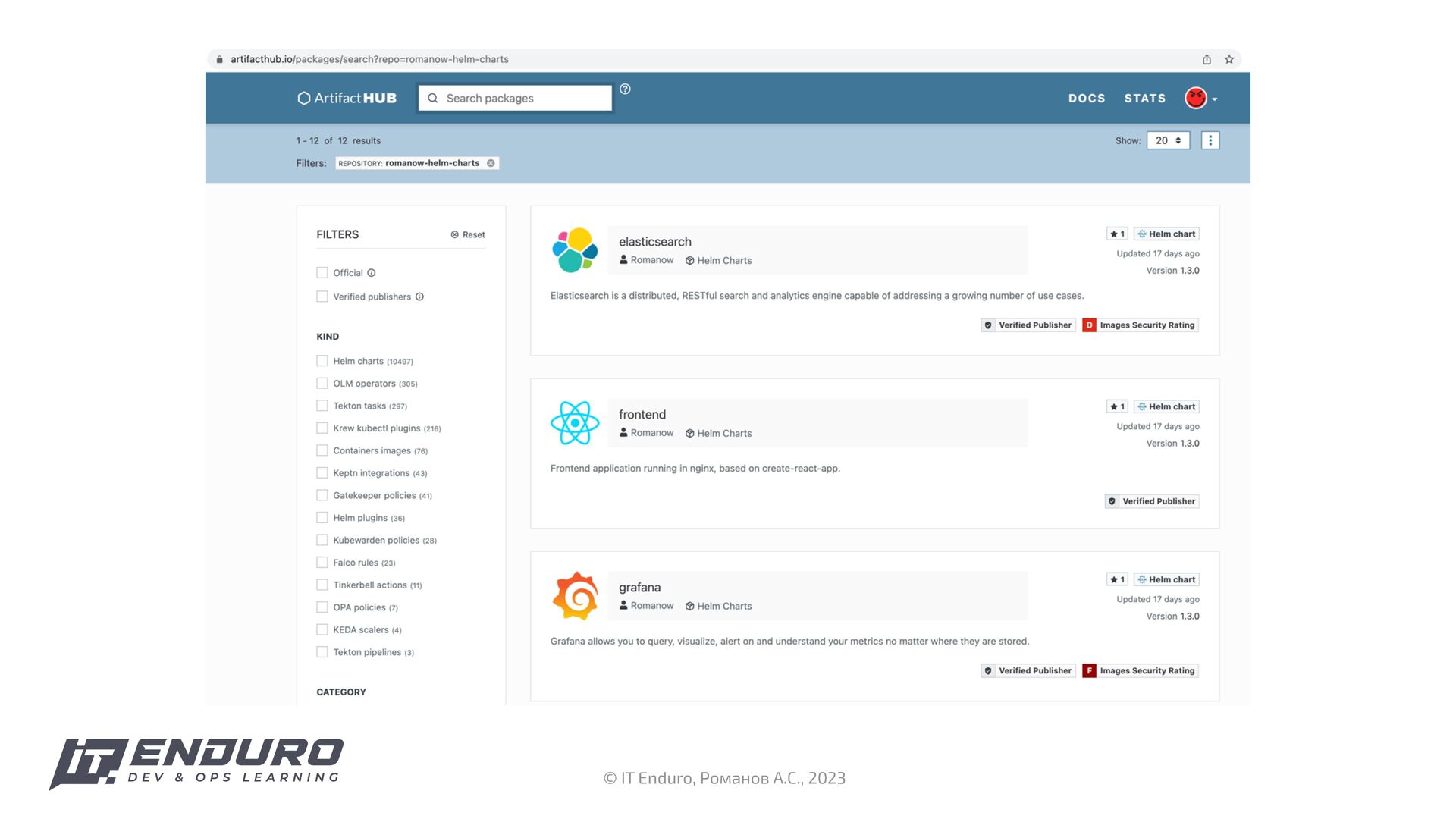
Task: Click elasticsearch Images Security Rating D badge
Action: coord(1141,325)
